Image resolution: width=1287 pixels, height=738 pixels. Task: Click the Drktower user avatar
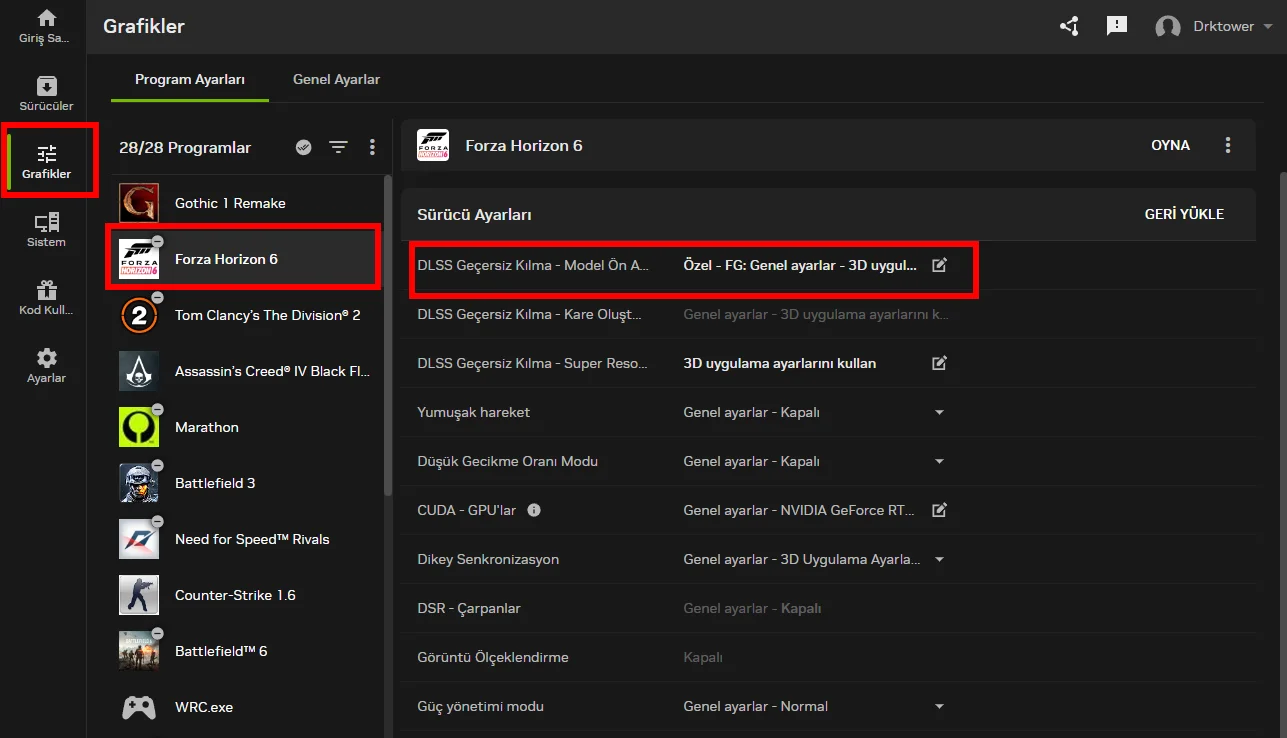tap(1167, 27)
